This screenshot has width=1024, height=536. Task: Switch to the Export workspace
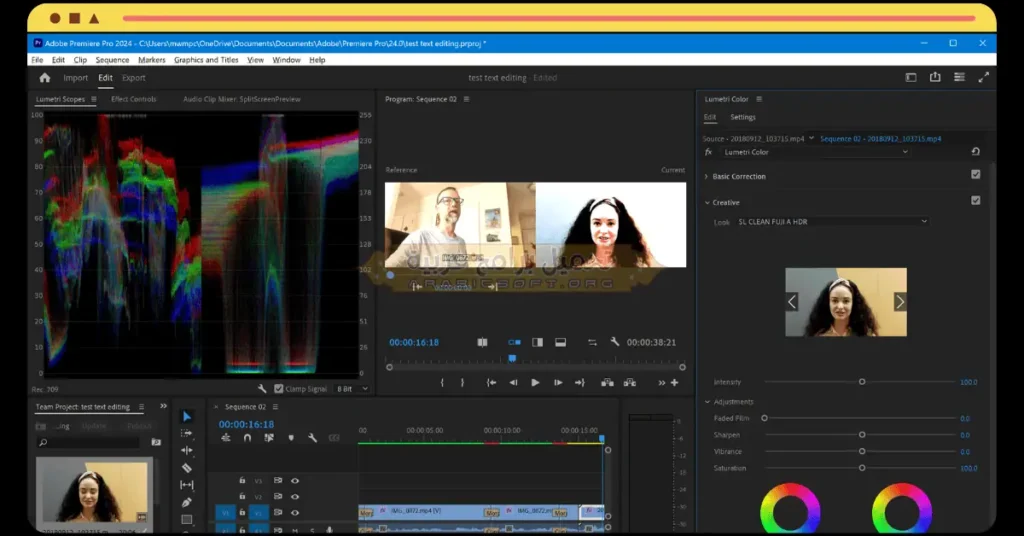pyautogui.click(x=134, y=78)
